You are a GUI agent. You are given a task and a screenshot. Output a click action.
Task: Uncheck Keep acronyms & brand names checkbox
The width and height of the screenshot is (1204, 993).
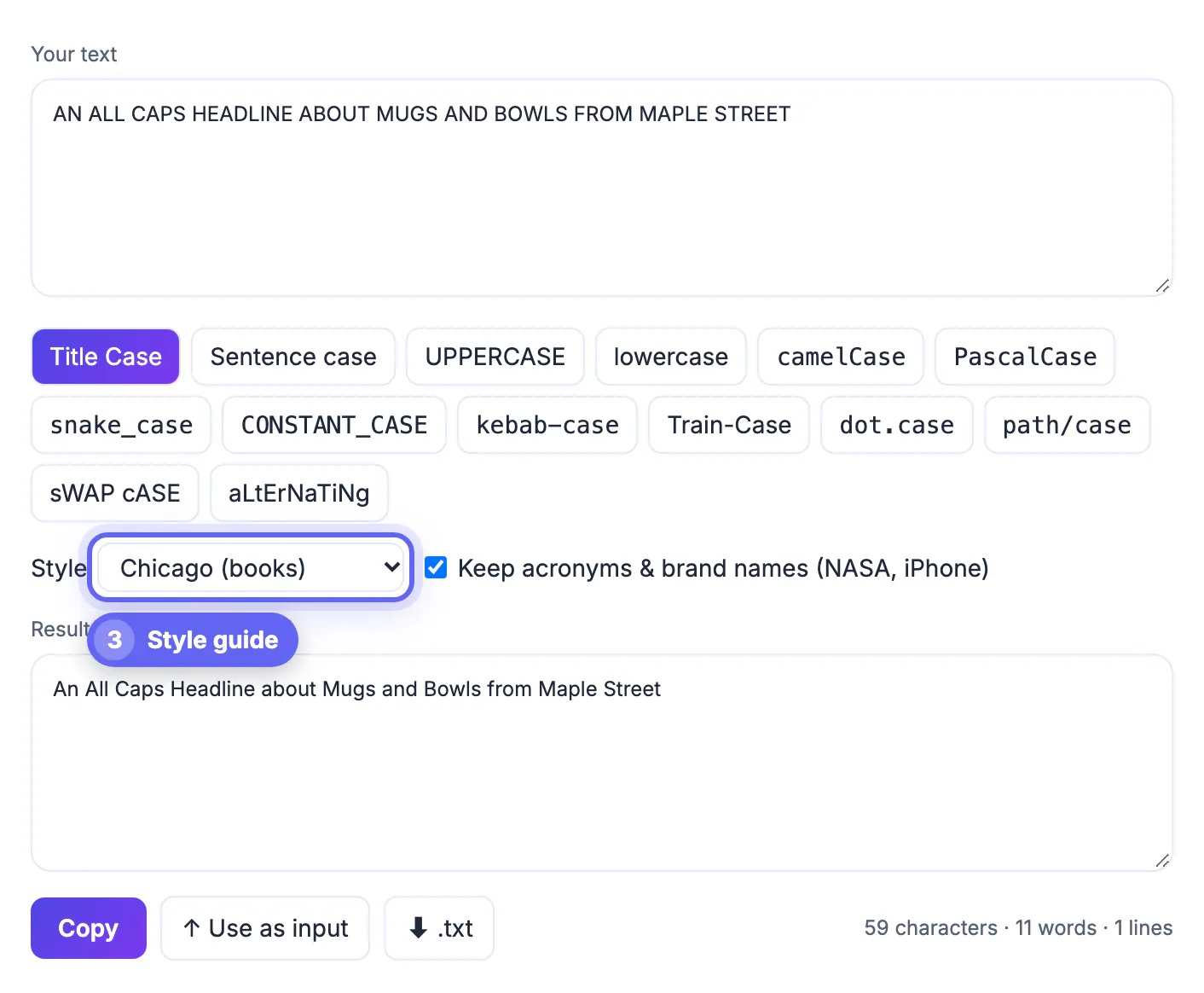click(436, 567)
